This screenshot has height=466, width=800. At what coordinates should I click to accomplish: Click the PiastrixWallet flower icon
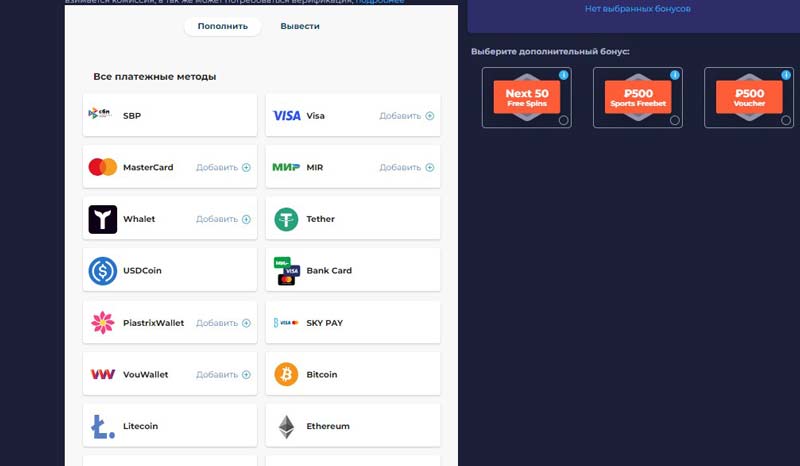click(103, 323)
